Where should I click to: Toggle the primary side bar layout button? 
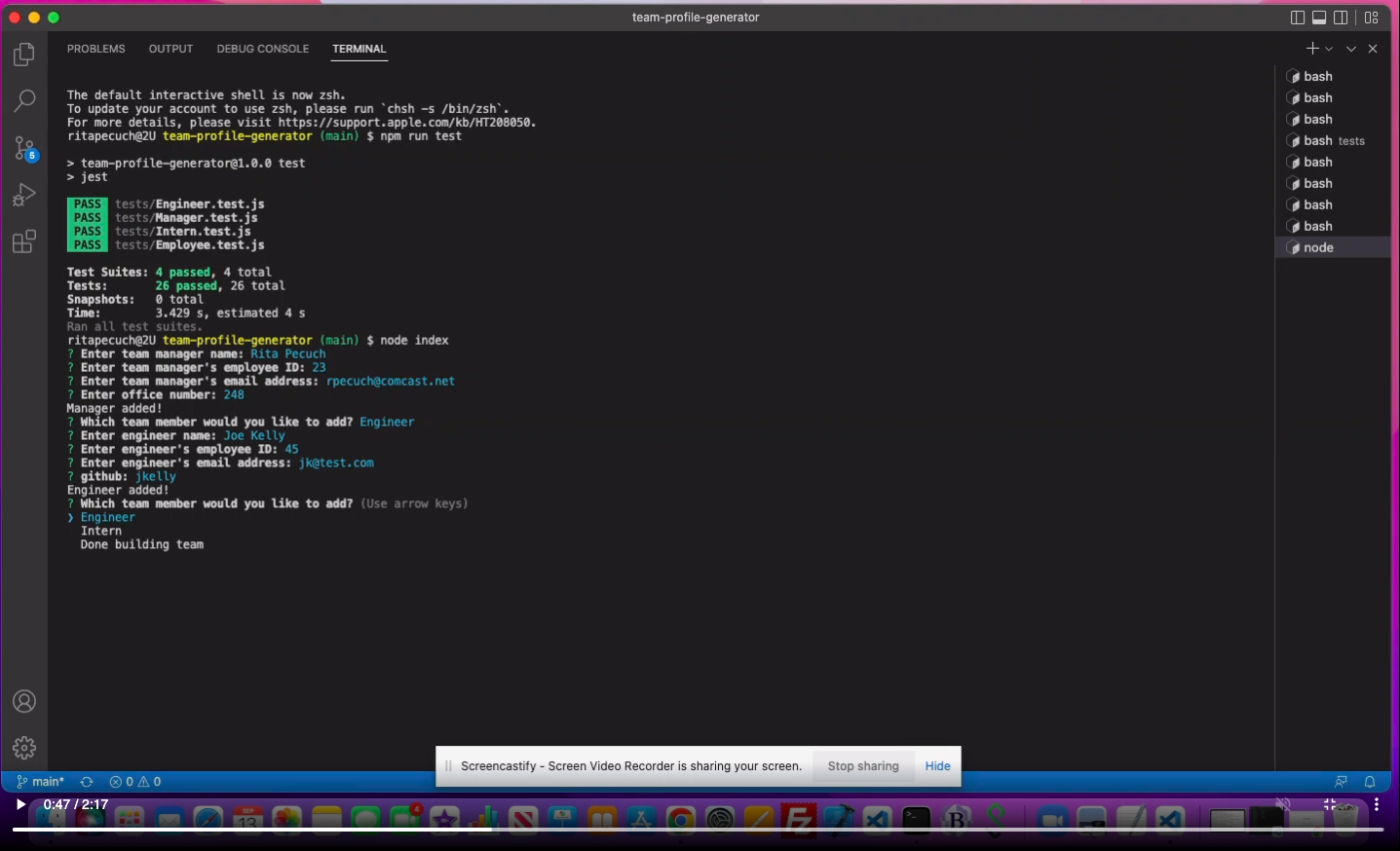coord(1298,18)
